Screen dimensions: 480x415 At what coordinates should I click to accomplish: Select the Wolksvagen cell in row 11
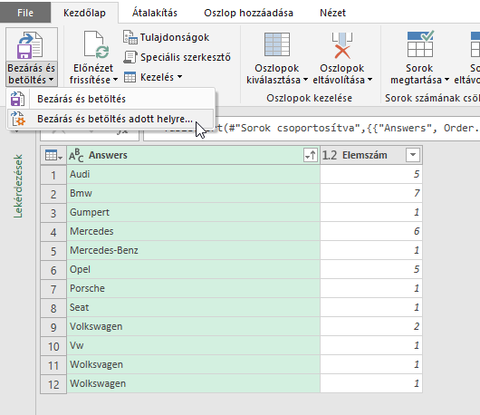pyautogui.click(x=193, y=364)
